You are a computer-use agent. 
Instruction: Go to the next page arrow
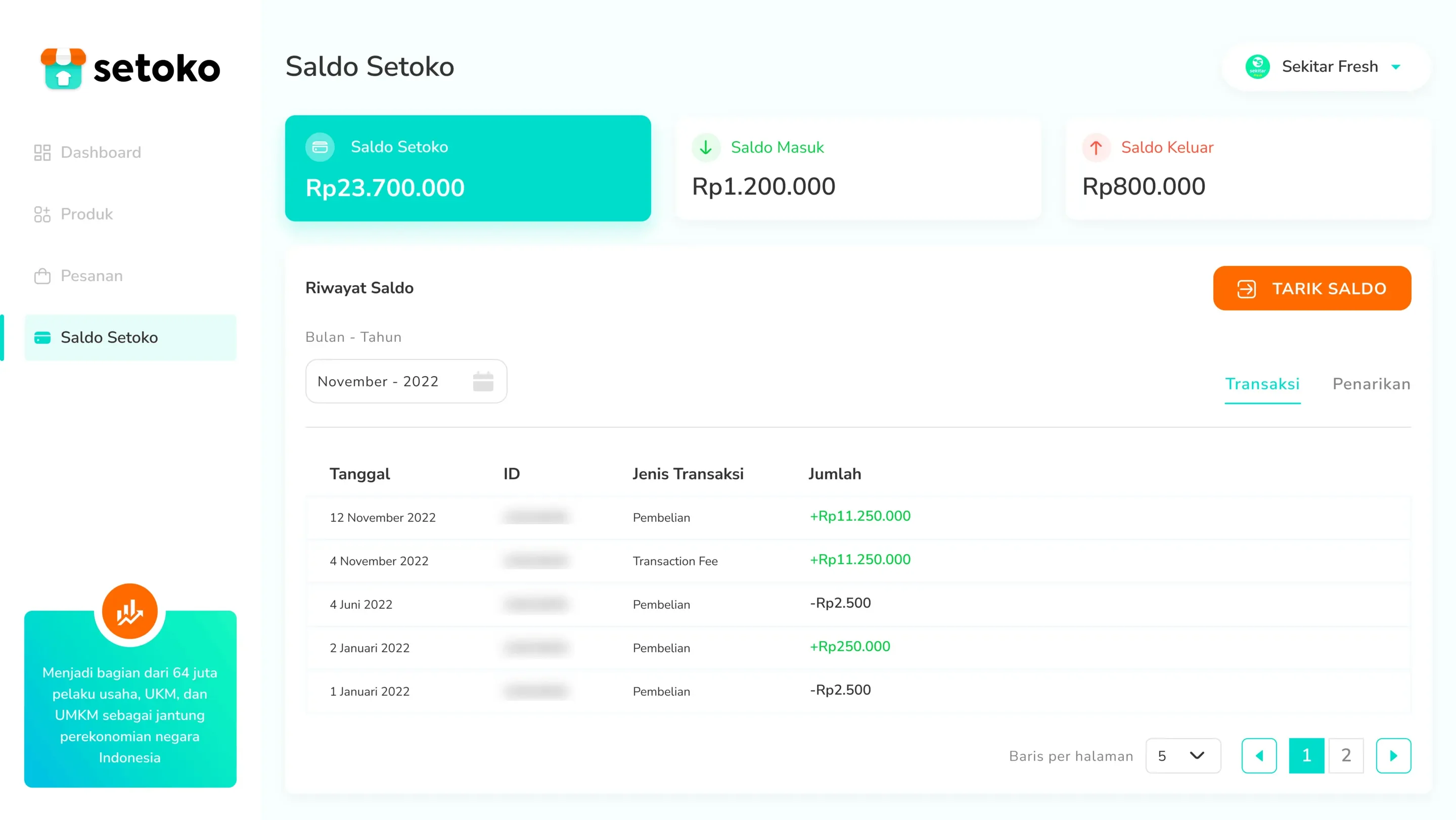pos(1393,756)
